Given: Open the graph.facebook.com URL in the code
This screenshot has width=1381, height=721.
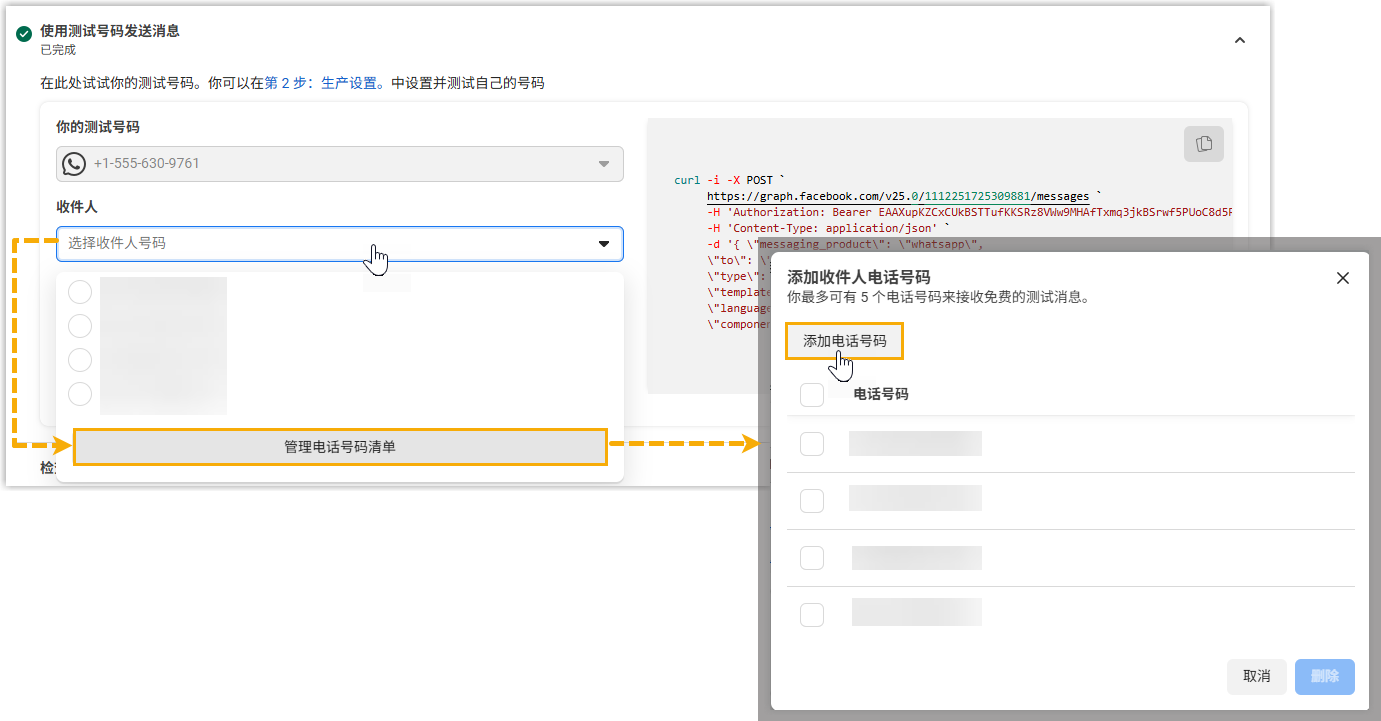Looking at the screenshot, I should [898, 196].
